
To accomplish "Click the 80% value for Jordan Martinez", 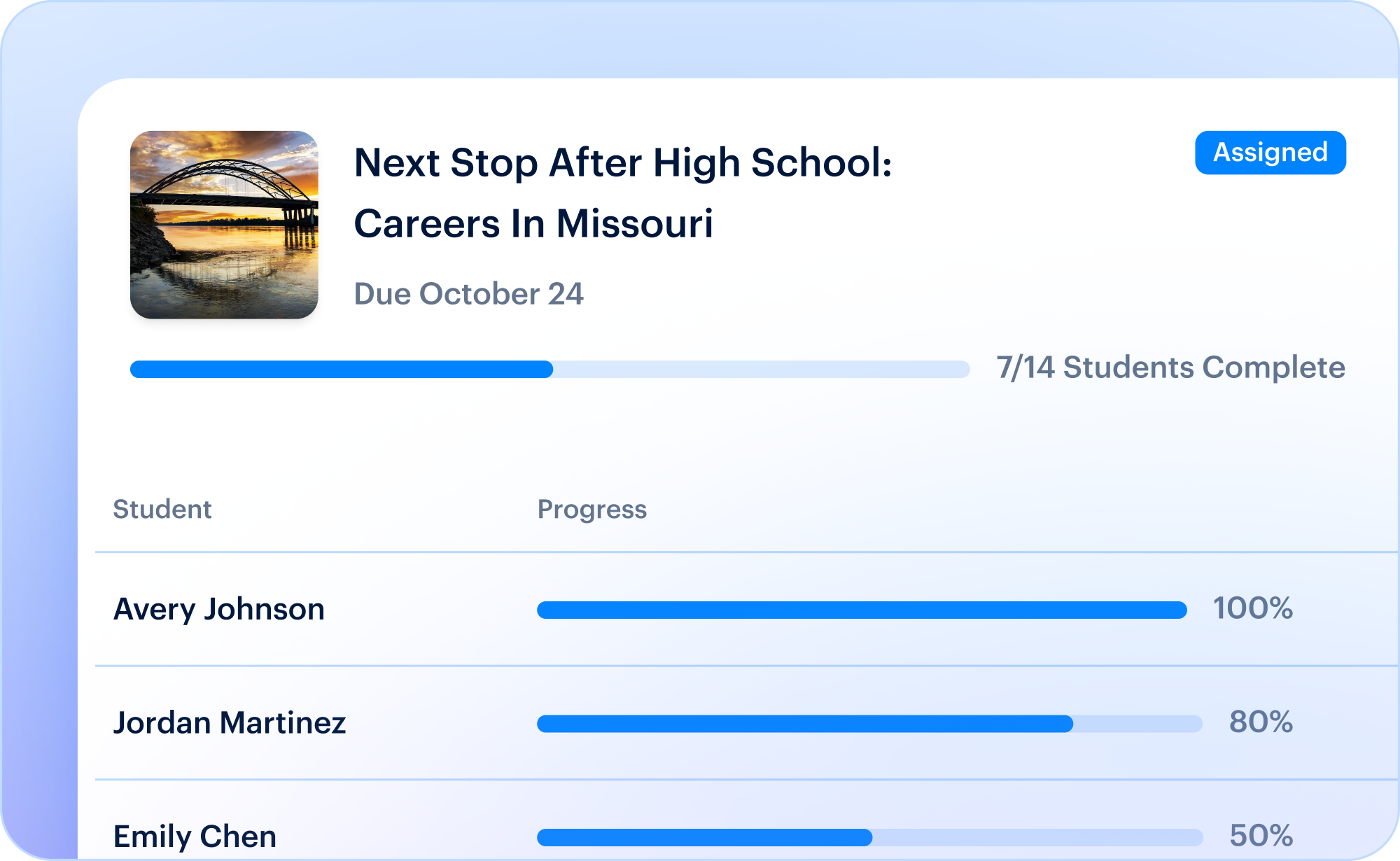I will click(1261, 722).
